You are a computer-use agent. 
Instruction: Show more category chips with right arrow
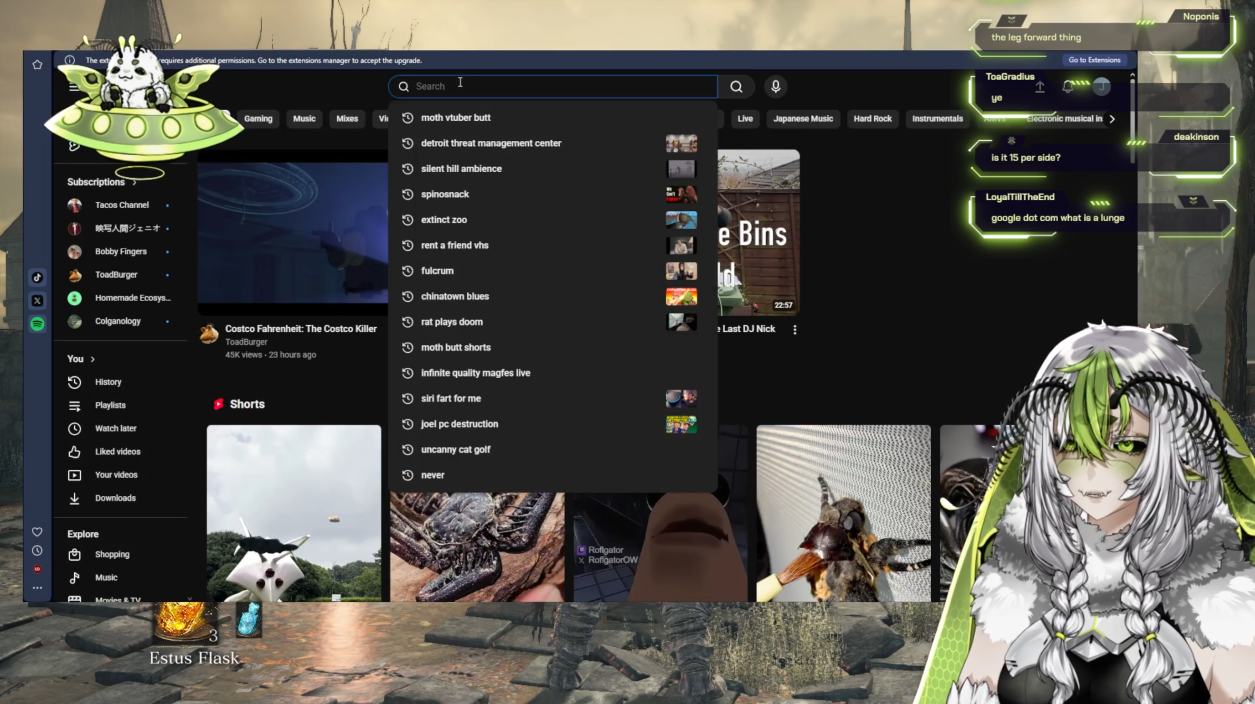(1112, 119)
